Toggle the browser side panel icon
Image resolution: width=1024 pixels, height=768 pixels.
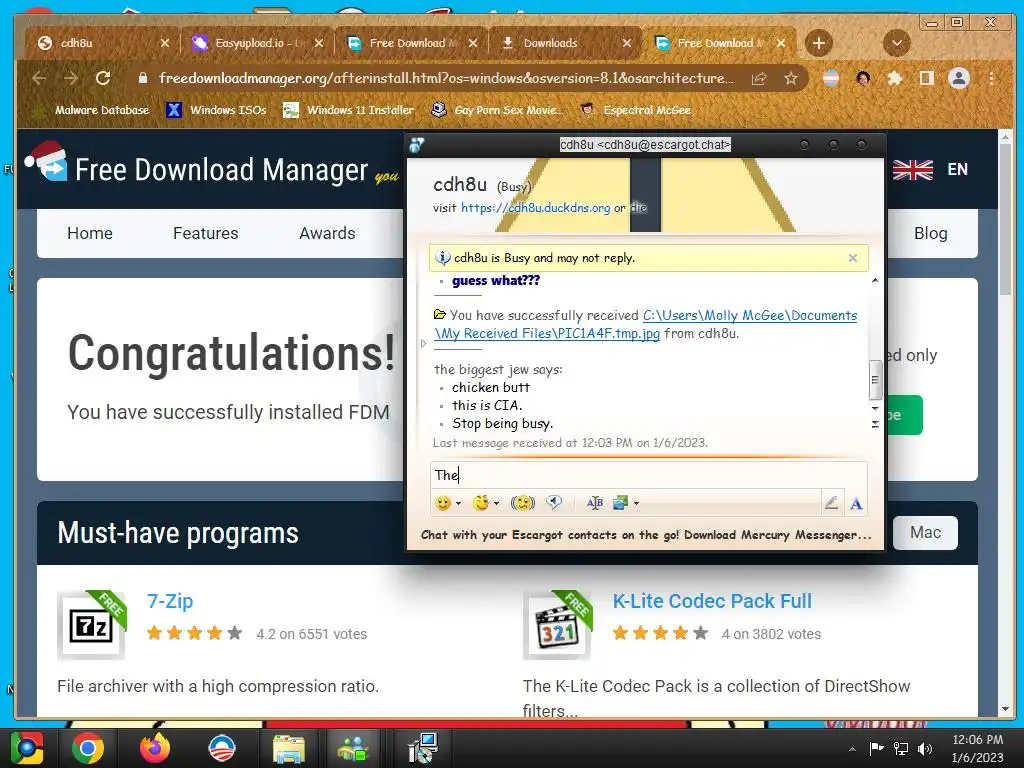pyautogui.click(x=927, y=78)
